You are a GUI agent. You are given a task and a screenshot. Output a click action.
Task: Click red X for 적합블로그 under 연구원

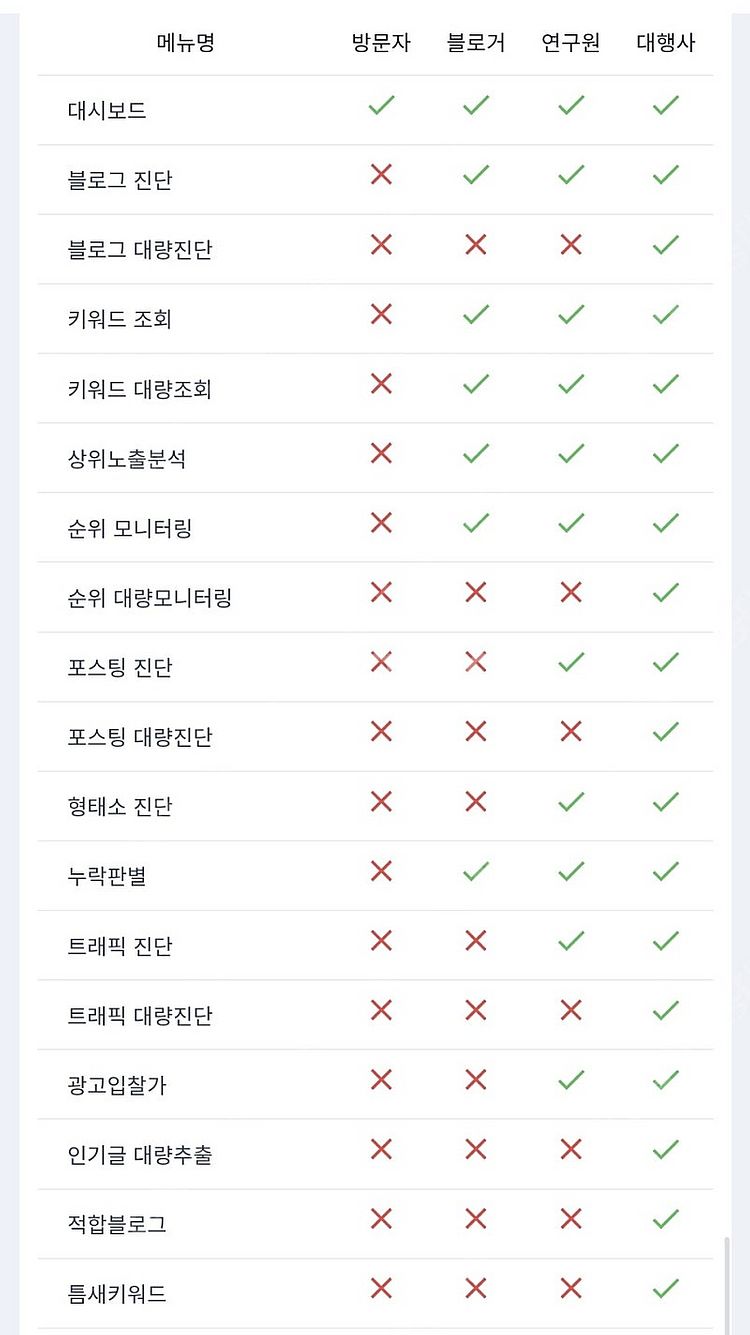(x=571, y=1219)
